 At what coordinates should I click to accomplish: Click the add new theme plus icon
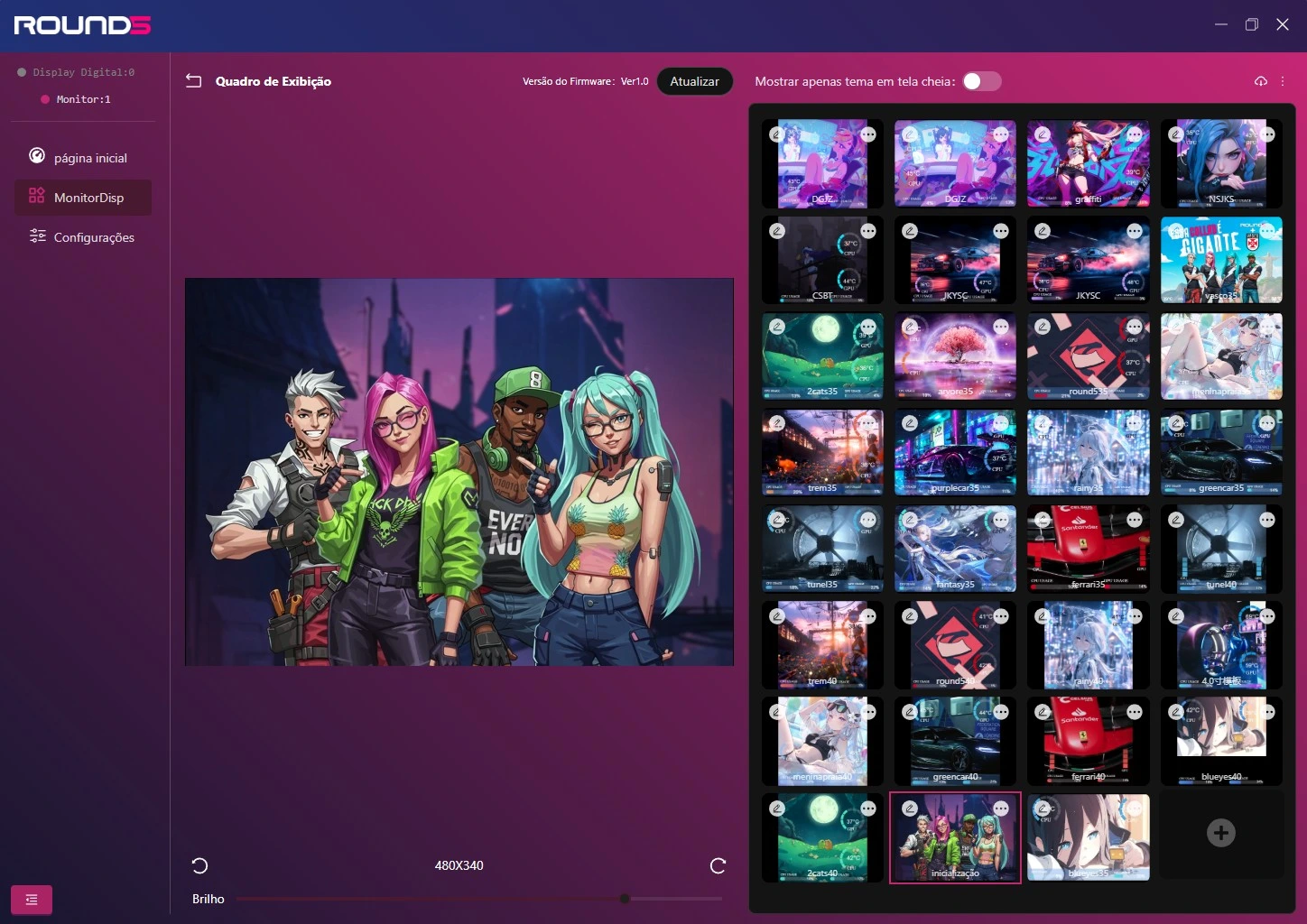point(1220,833)
